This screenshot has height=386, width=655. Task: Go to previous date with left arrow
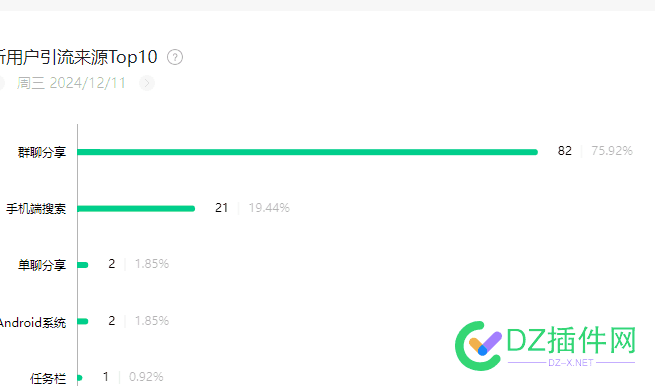click(x=1, y=83)
